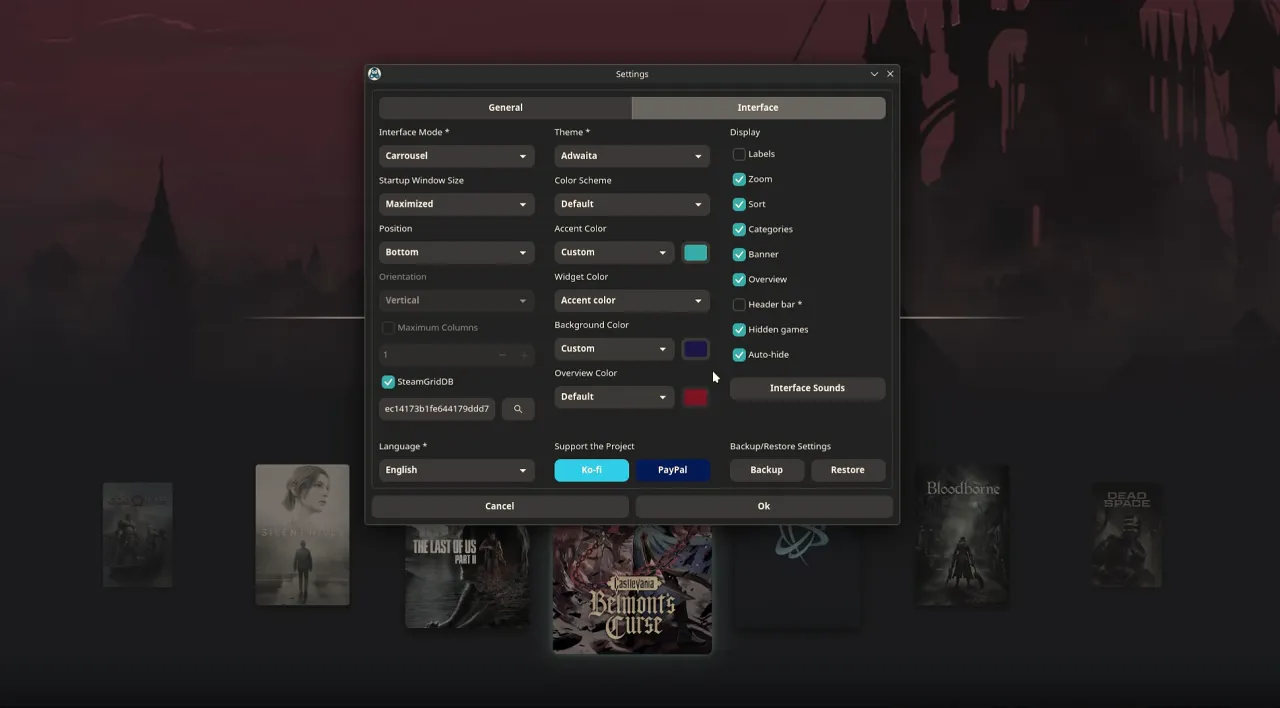
Task: Click the app icon in Settings title bar
Action: [374, 74]
